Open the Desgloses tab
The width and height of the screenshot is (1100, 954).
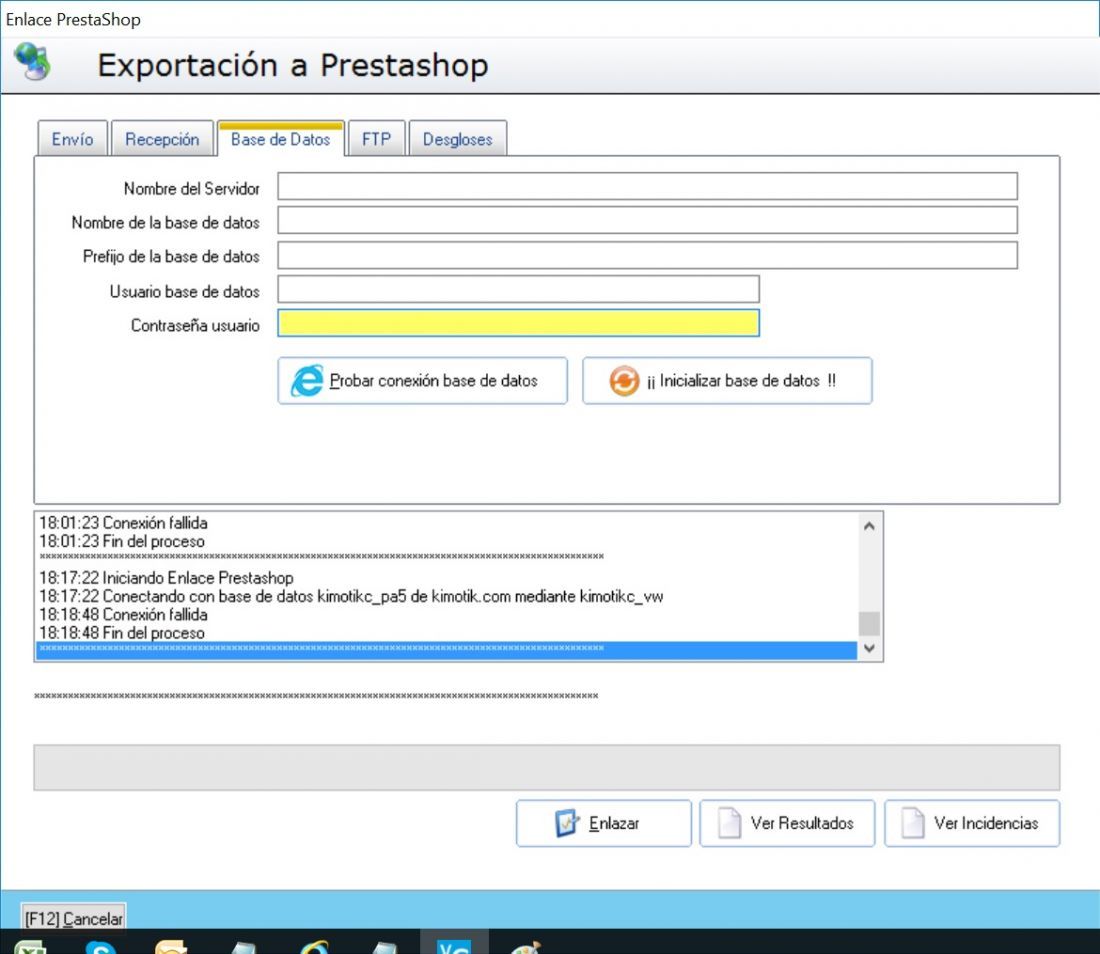pos(457,139)
